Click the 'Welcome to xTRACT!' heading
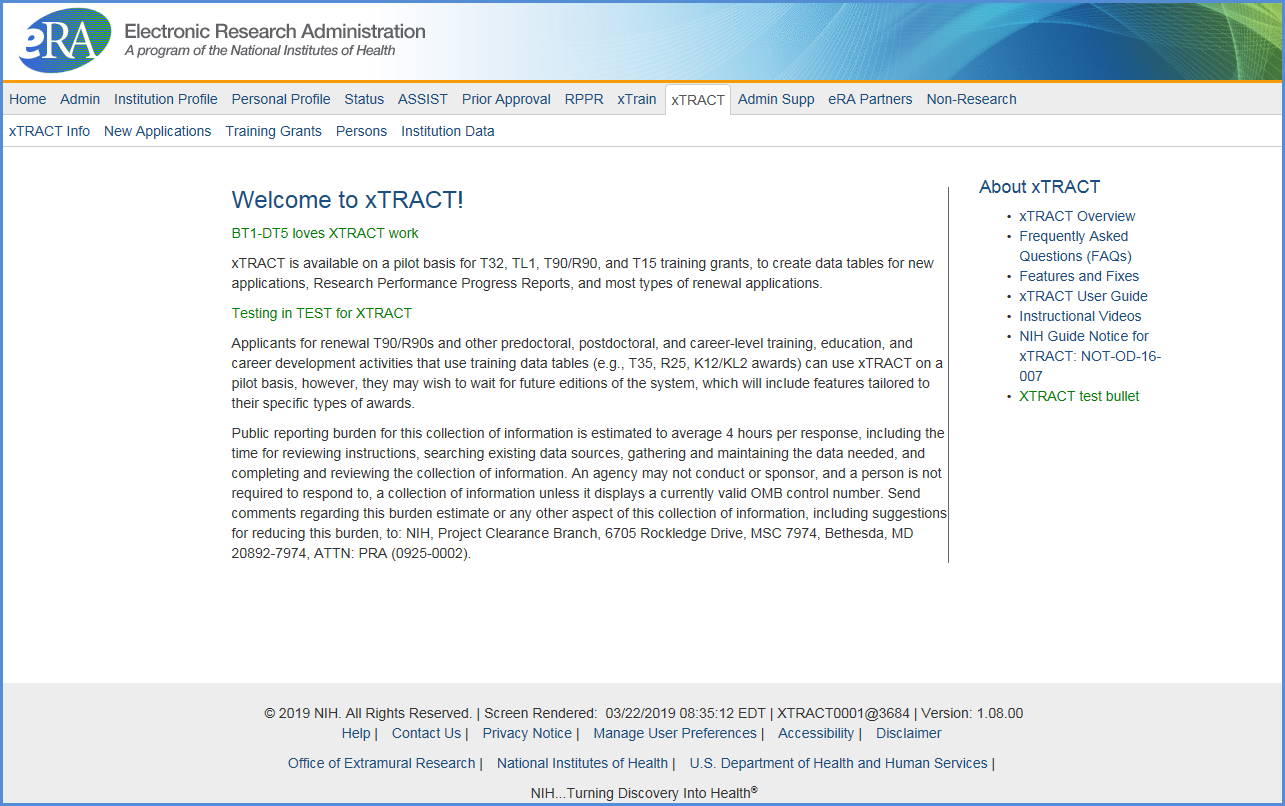Viewport: 1285px width, 806px height. pyautogui.click(x=348, y=200)
